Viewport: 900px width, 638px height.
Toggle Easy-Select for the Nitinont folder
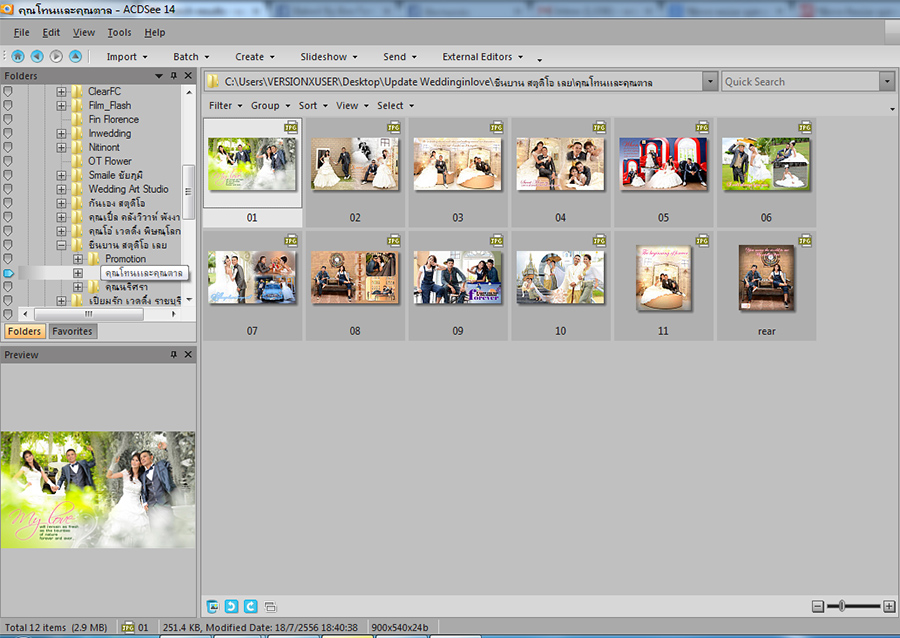8,147
